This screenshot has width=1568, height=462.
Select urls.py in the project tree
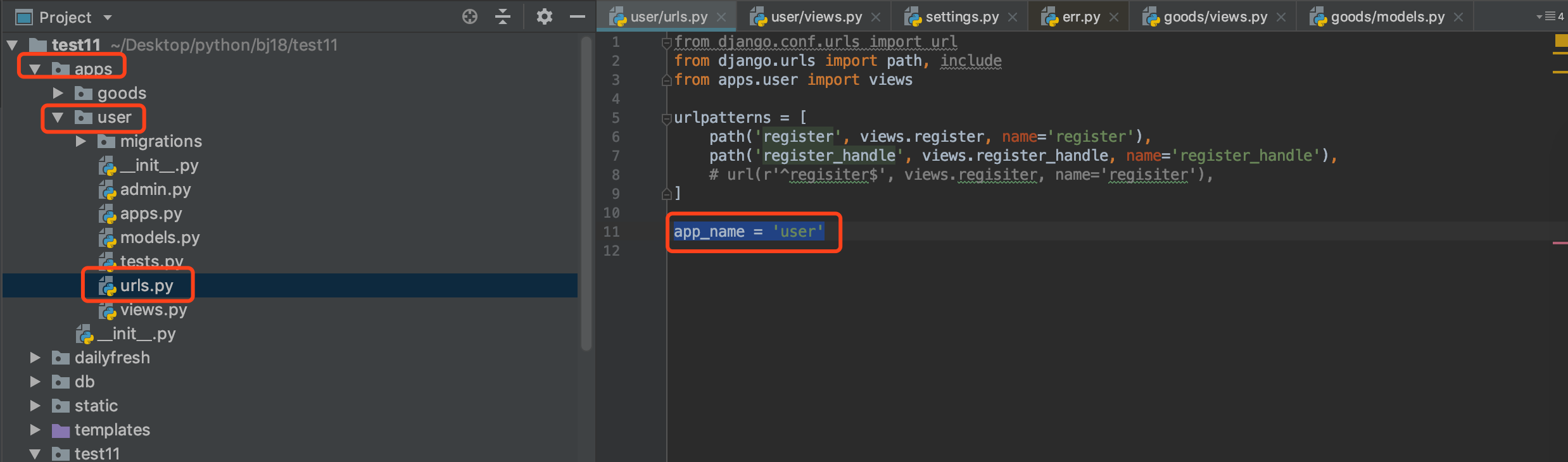pos(146,285)
